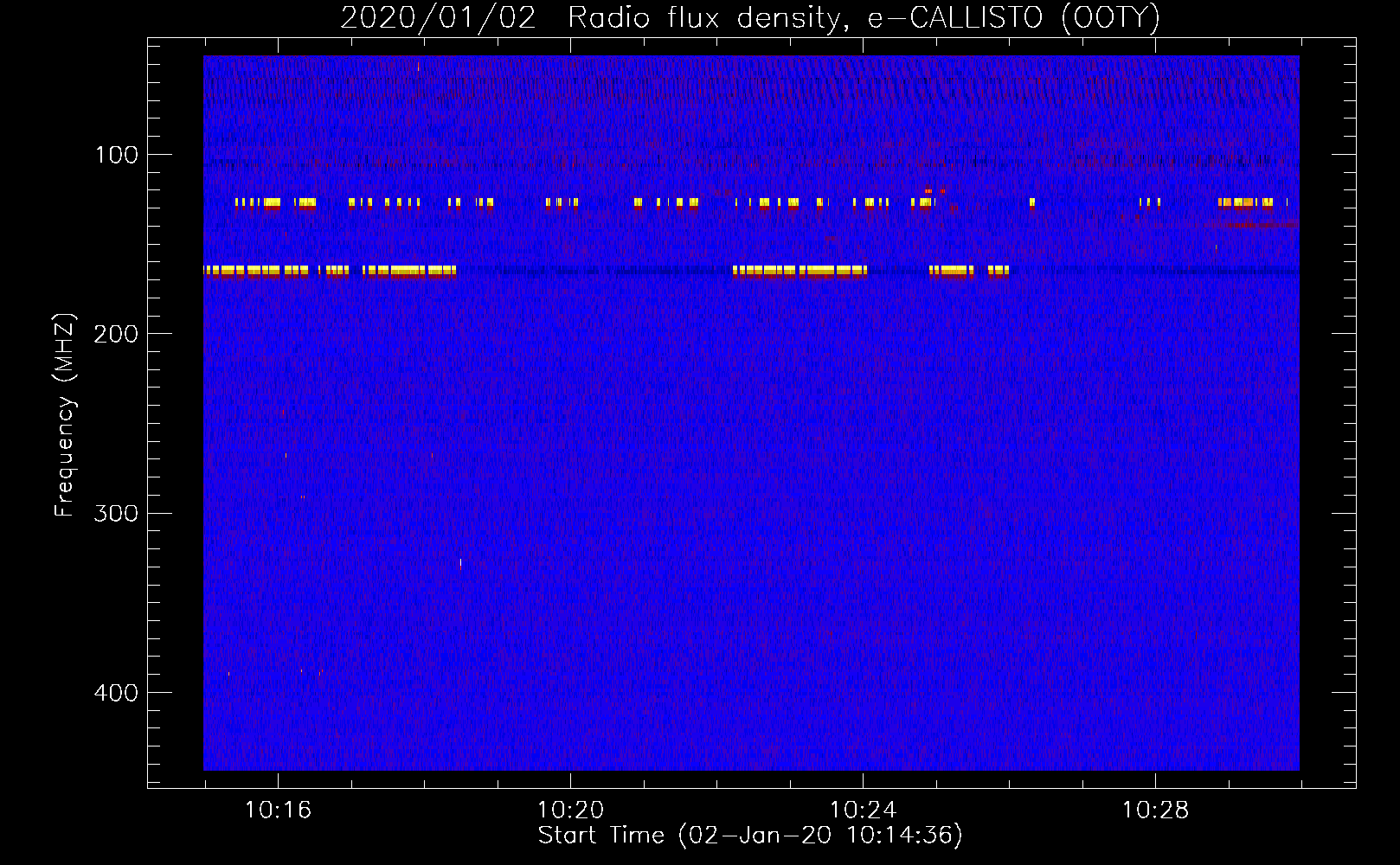Click the 'Frequency (MHZ)' axis label
The width and height of the screenshot is (1400, 865).
(65, 414)
